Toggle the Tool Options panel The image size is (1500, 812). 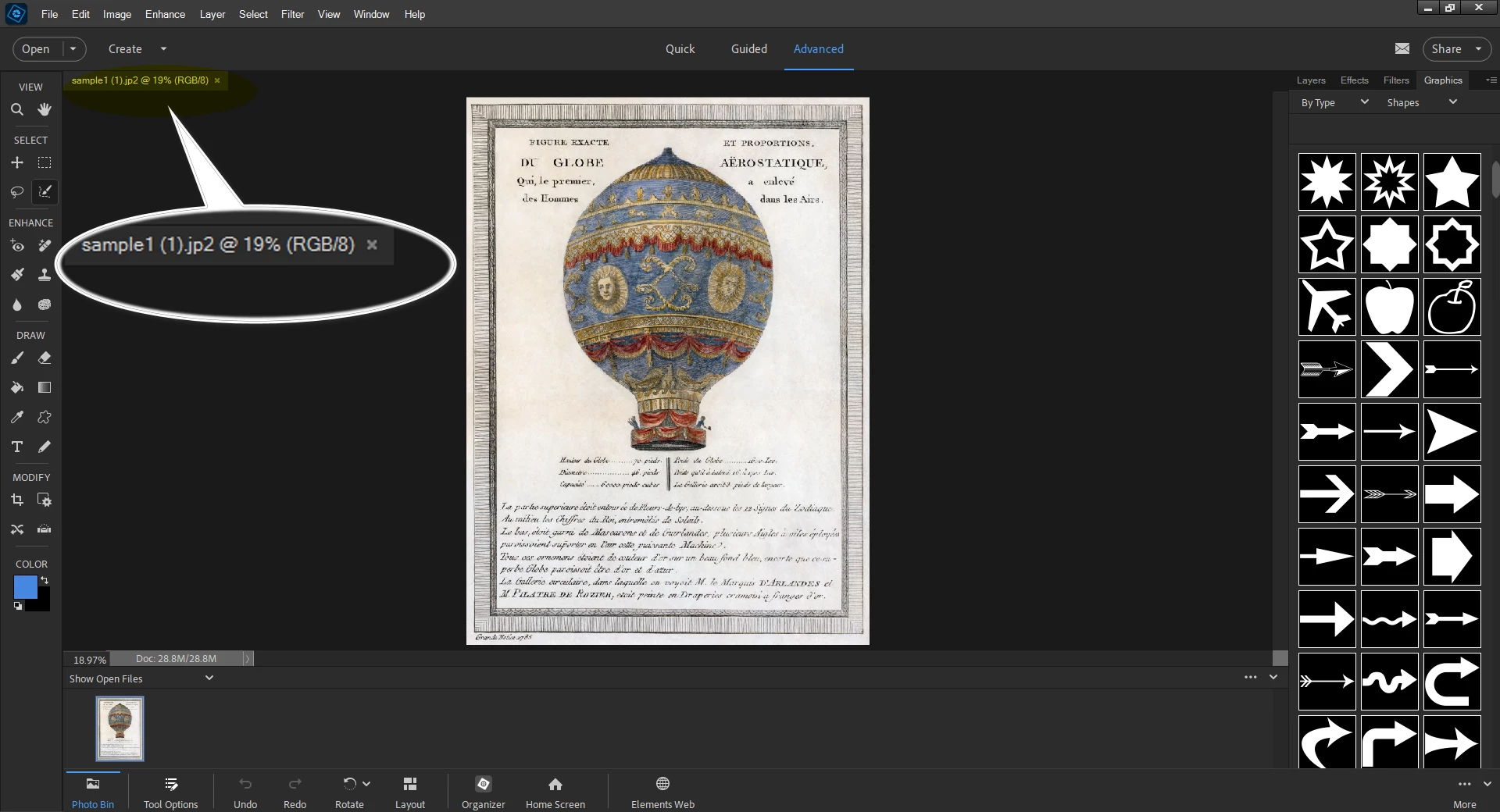tap(171, 792)
